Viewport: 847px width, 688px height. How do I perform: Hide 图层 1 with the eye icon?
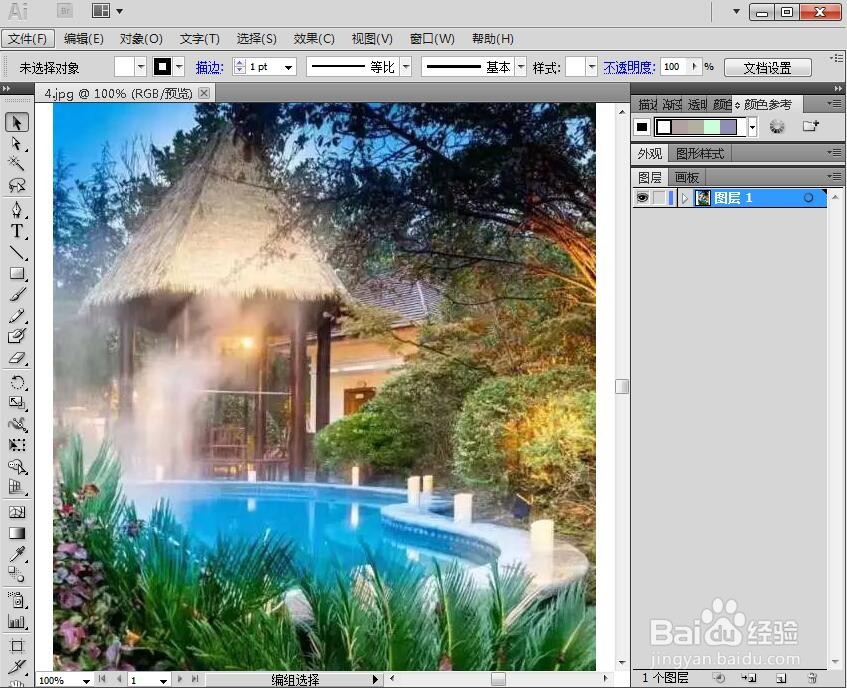(x=642, y=198)
